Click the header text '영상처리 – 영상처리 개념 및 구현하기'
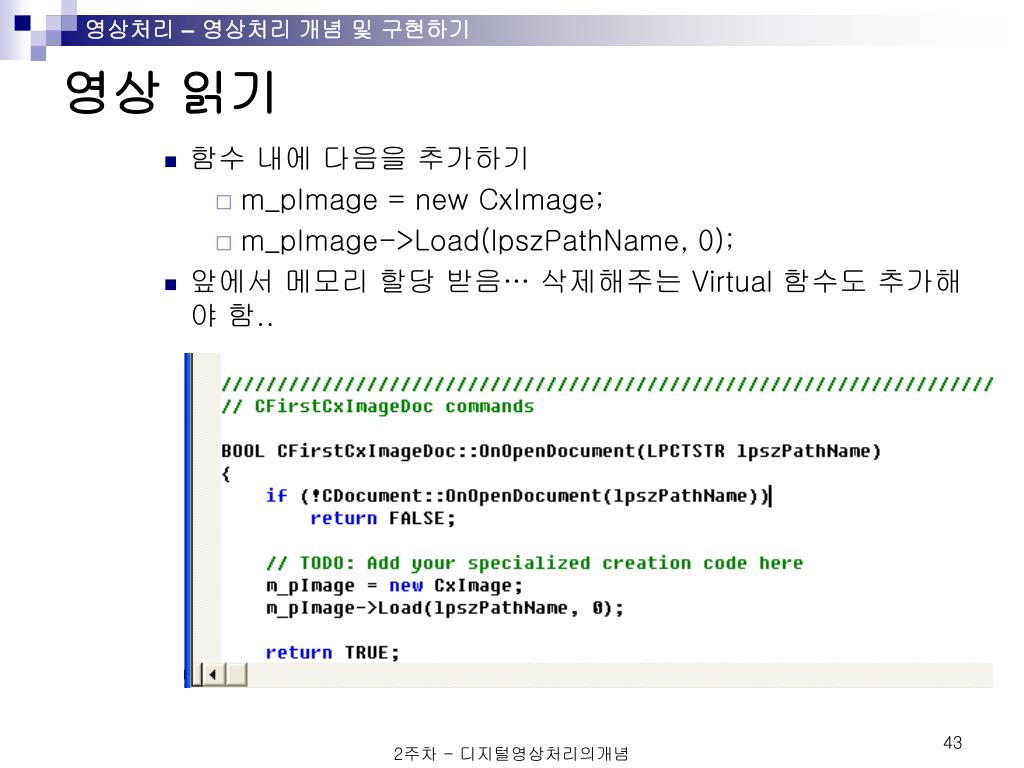The width and height of the screenshot is (1024, 768). 277,29
